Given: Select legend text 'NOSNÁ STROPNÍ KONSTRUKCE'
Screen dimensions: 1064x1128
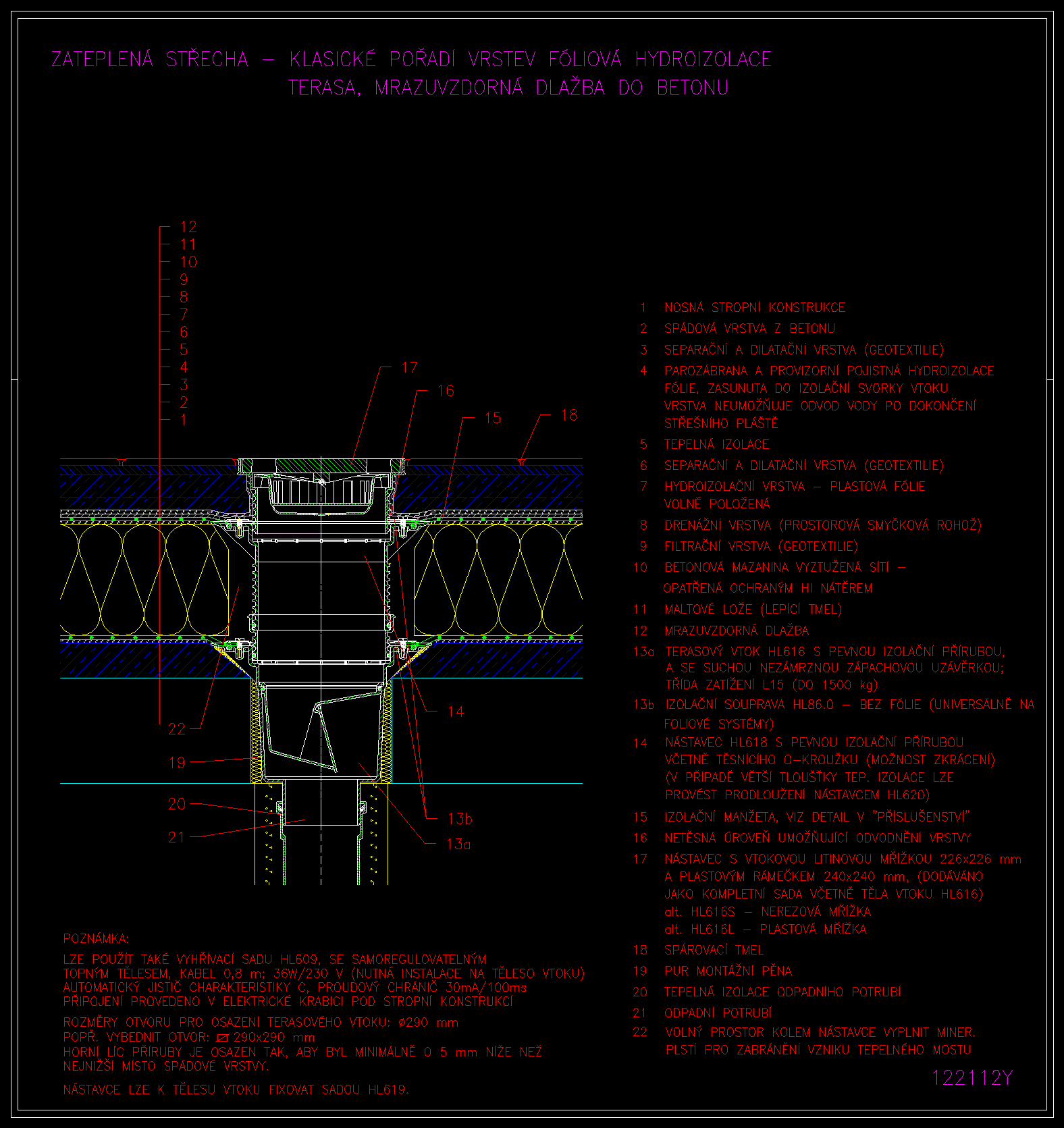Looking at the screenshot, I should point(755,307).
